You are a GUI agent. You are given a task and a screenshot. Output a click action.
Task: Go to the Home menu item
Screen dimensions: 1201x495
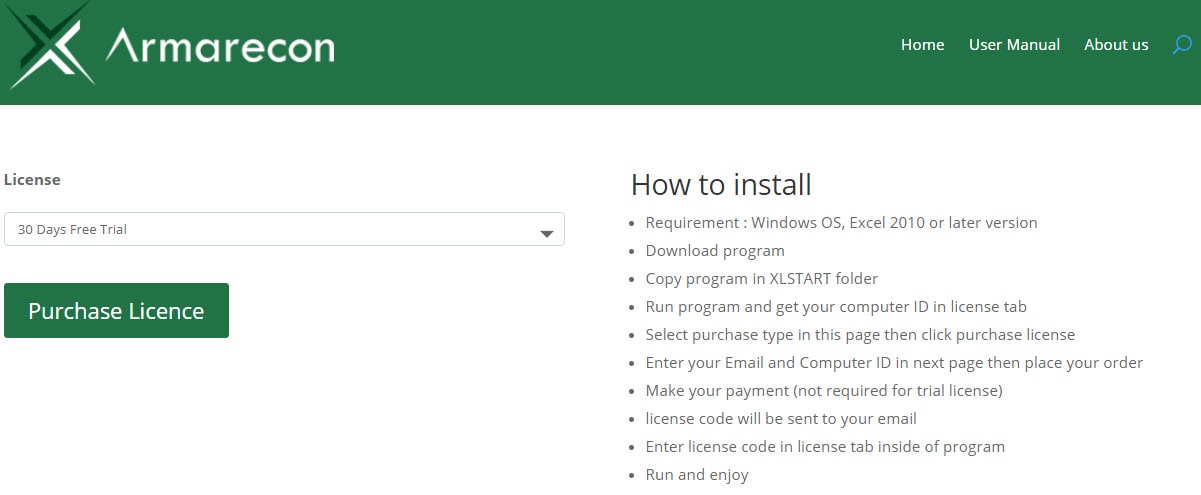coord(922,45)
